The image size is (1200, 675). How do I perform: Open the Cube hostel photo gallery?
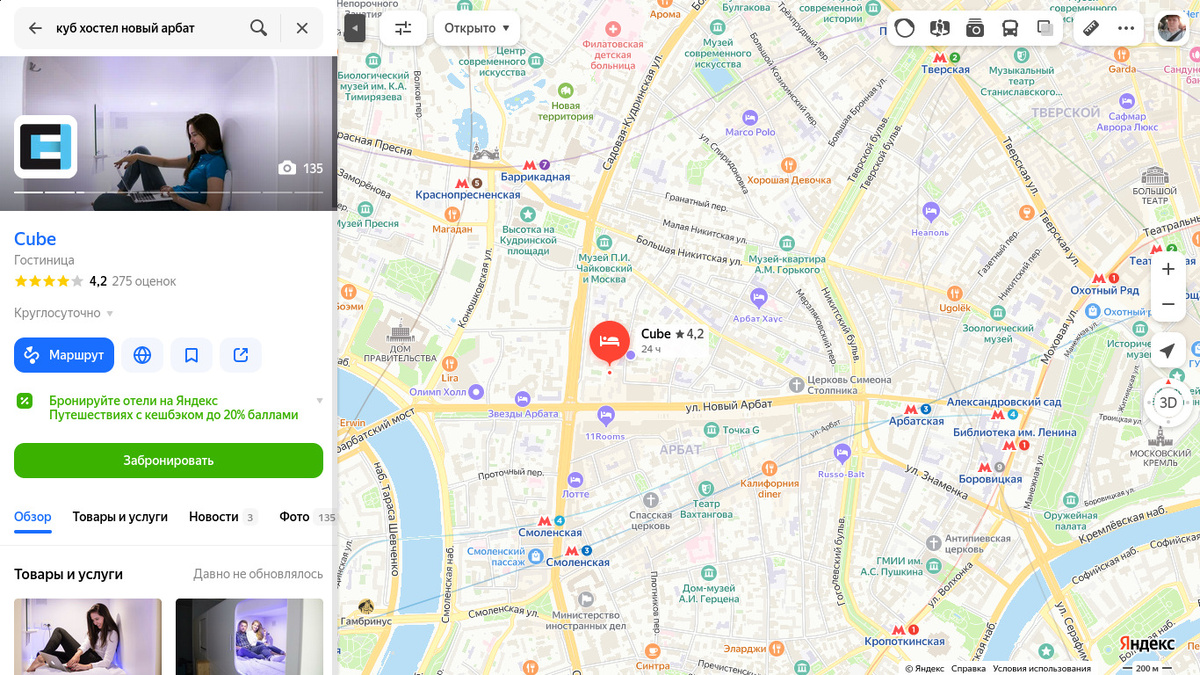tap(168, 133)
